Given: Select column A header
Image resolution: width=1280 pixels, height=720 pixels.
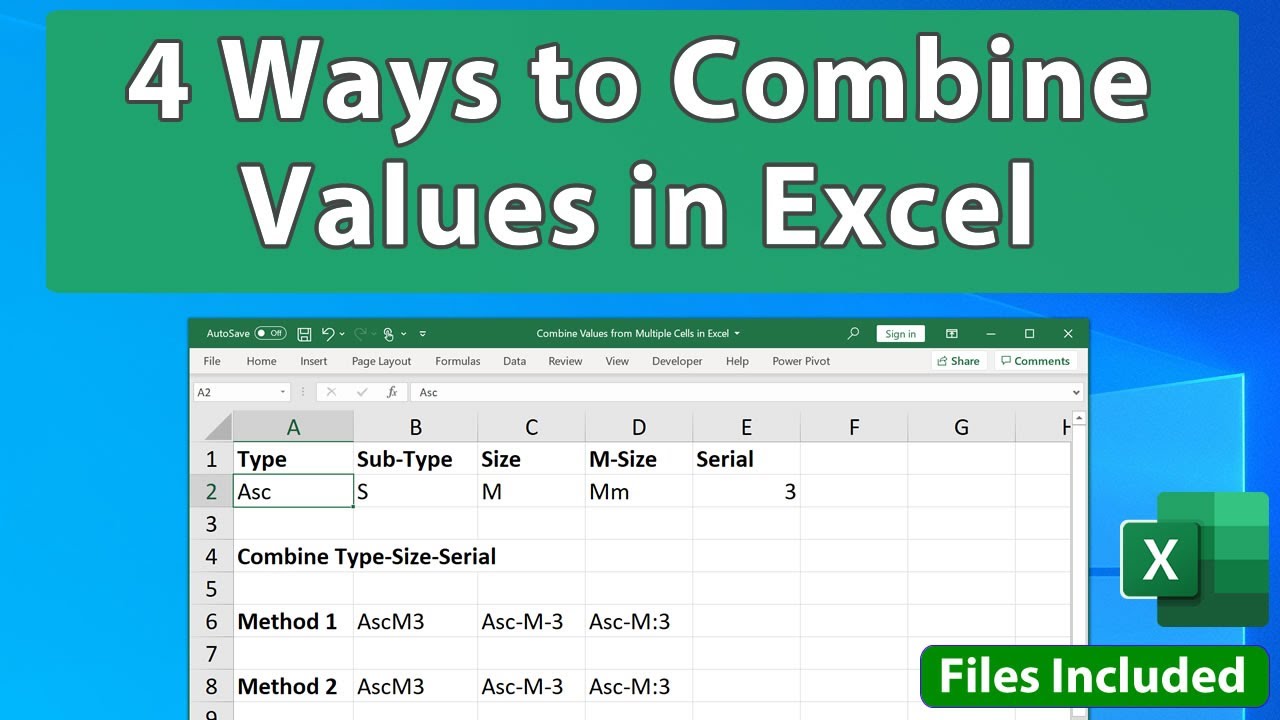Looking at the screenshot, I should click(x=293, y=427).
